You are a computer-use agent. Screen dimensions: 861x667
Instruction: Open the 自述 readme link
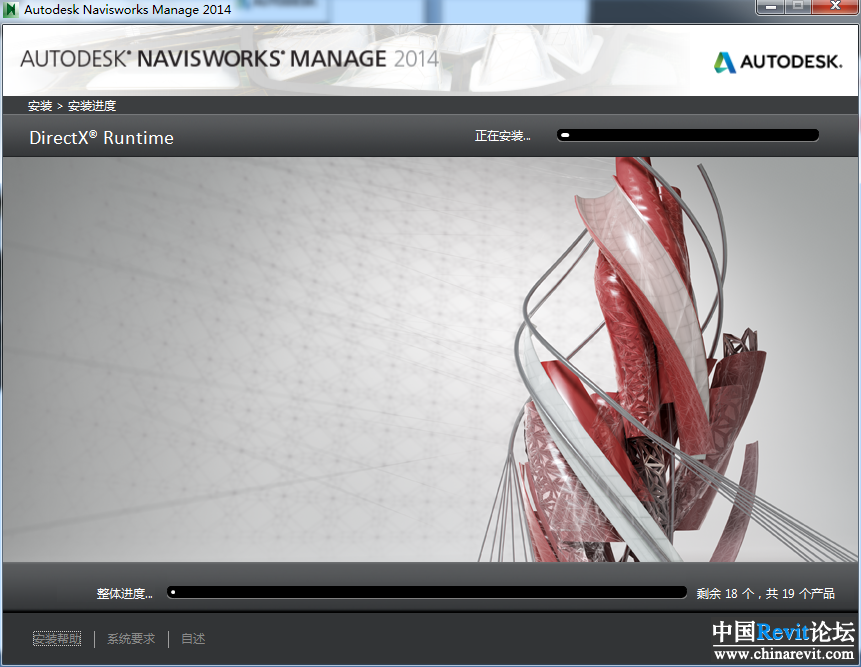pyautogui.click(x=193, y=639)
